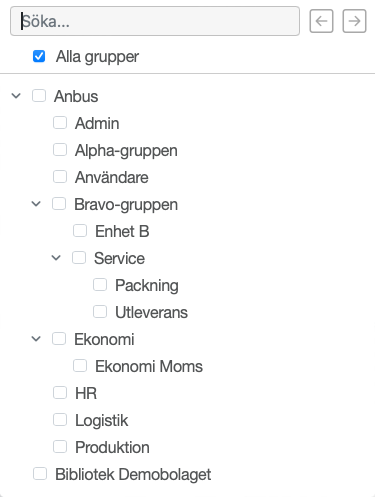Click the HR group label
375x497 pixels.
[x=86, y=393]
